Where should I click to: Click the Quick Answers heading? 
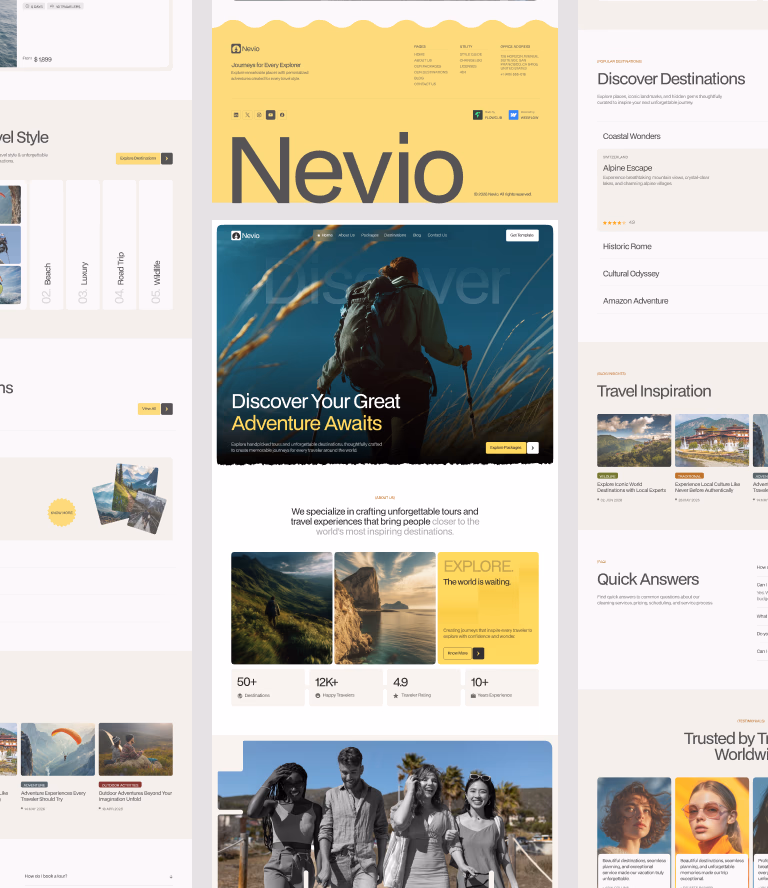[x=648, y=579]
